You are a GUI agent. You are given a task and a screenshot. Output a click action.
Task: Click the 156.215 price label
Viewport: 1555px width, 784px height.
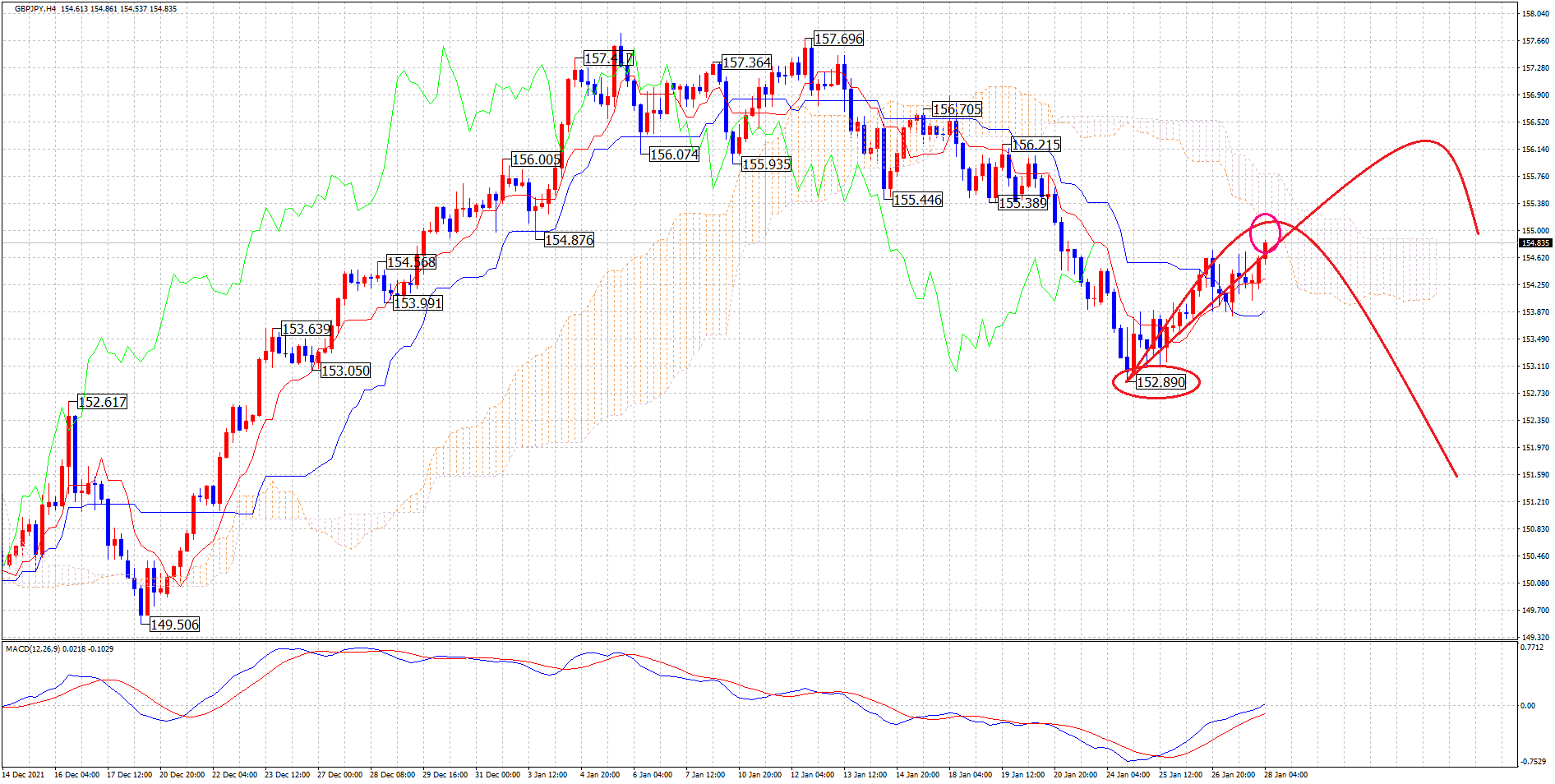[1036, 145]
